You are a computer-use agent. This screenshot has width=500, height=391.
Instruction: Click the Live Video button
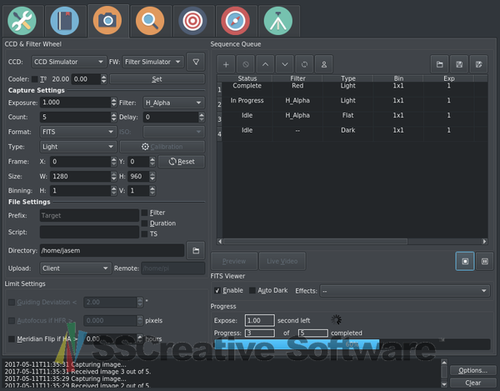pyautogui.click(x=282, y=261)
